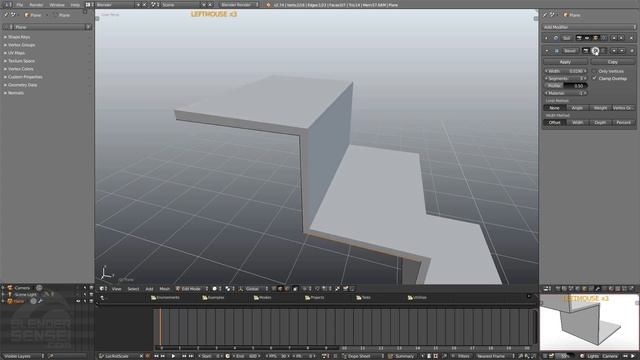Click the Bevel Width value field
Screen dimensions: 640x360
(x=566, y=71)
